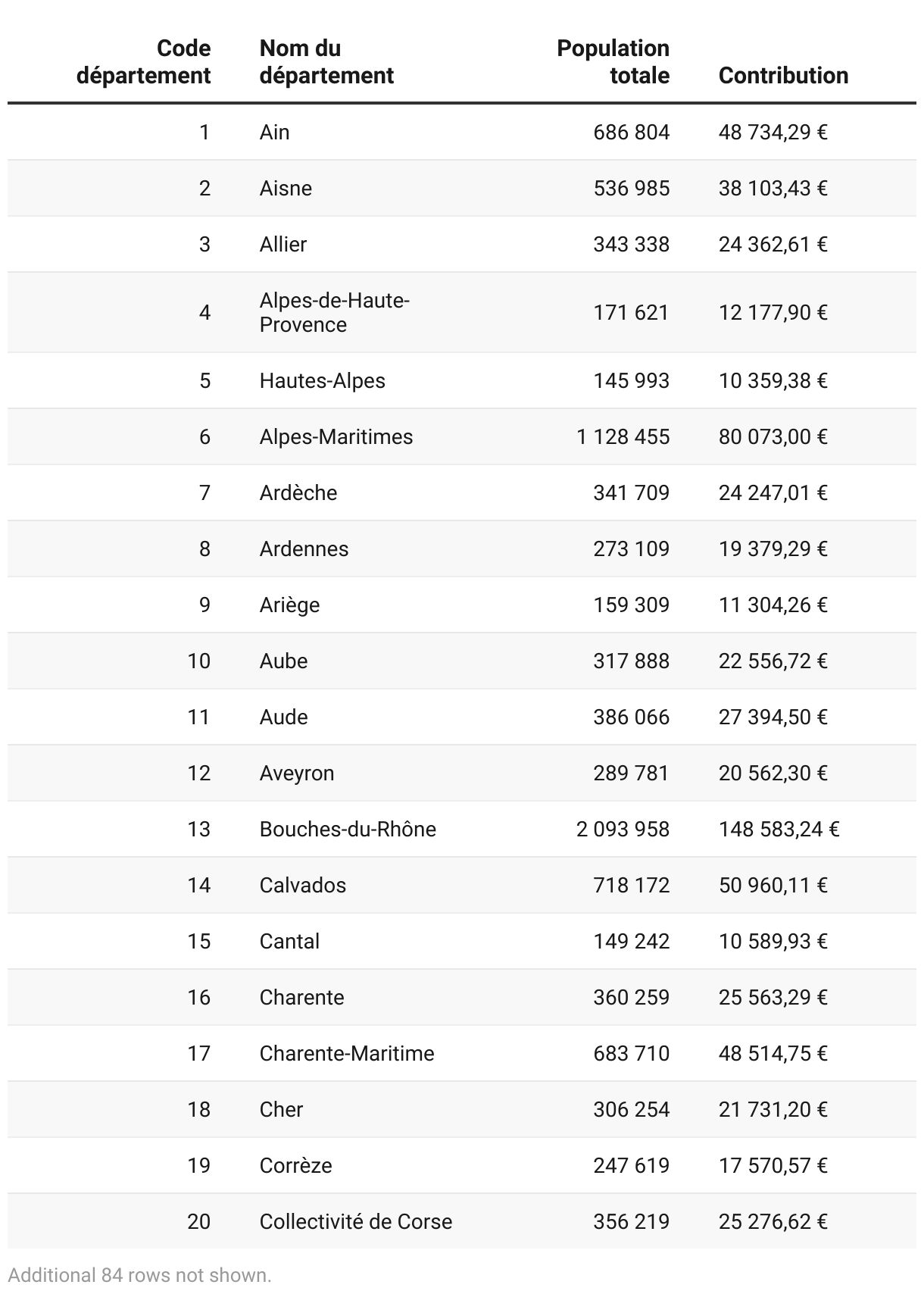The width and height of the screenshot is (924, 1294).
Task: Click the Allier contribution 24 362,61 €
Action: coord(773,245)
